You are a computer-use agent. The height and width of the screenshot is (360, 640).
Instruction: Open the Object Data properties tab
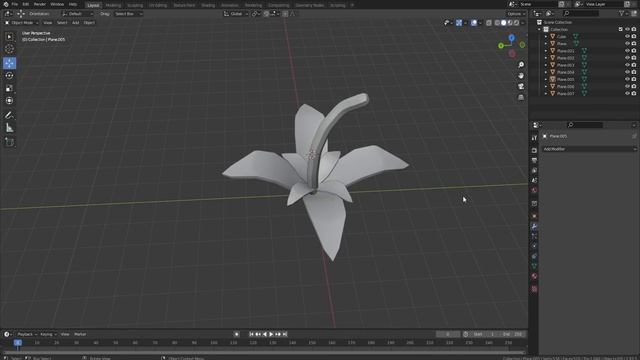pos(534,266)
